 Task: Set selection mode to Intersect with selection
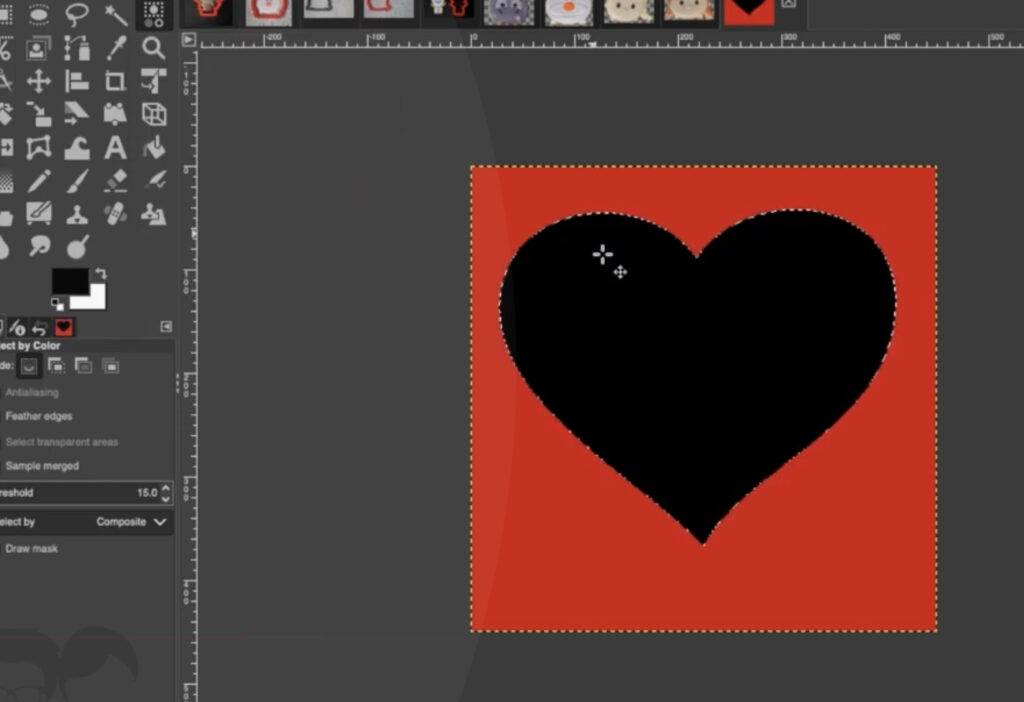(111, 366)
